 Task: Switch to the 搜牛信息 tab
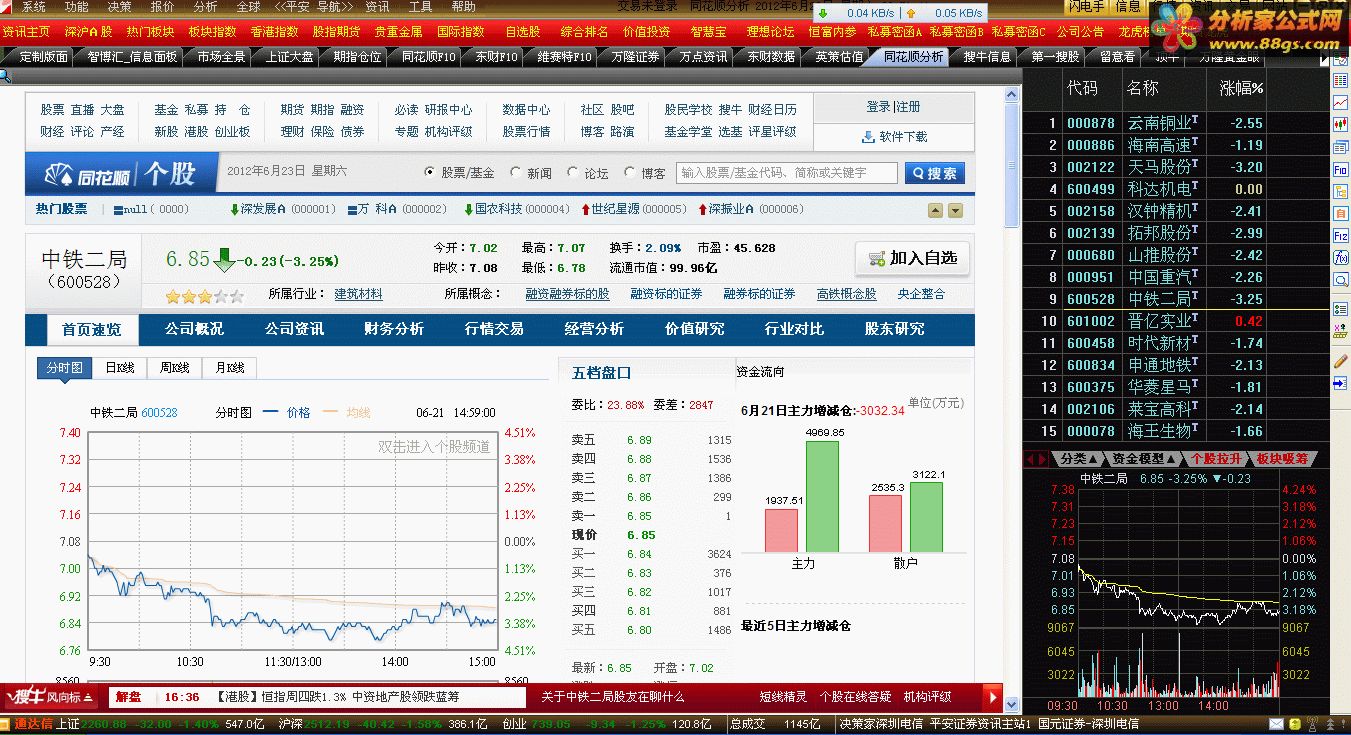pyautogui.click(x=988, y=57)
